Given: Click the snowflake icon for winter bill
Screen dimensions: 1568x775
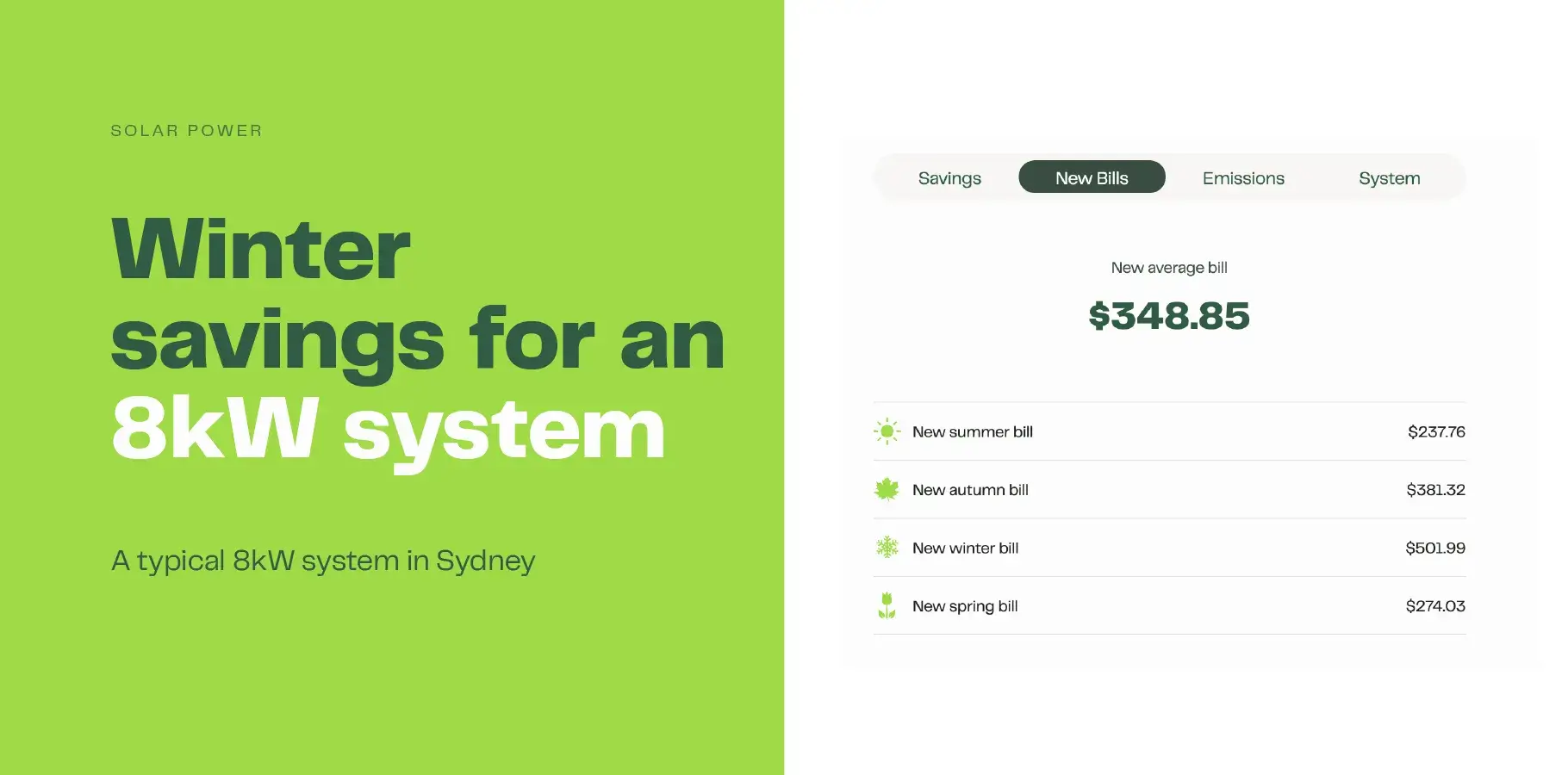Looking at the screenshot, I should [887, 548].
